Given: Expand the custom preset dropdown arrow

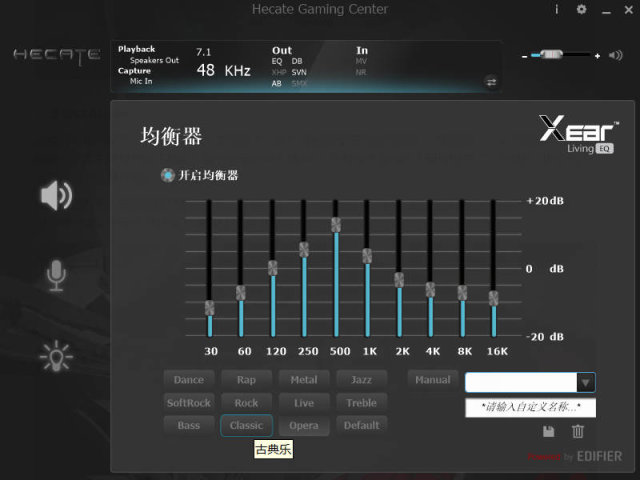Looking at the screenshot, I should pos(585,383).
